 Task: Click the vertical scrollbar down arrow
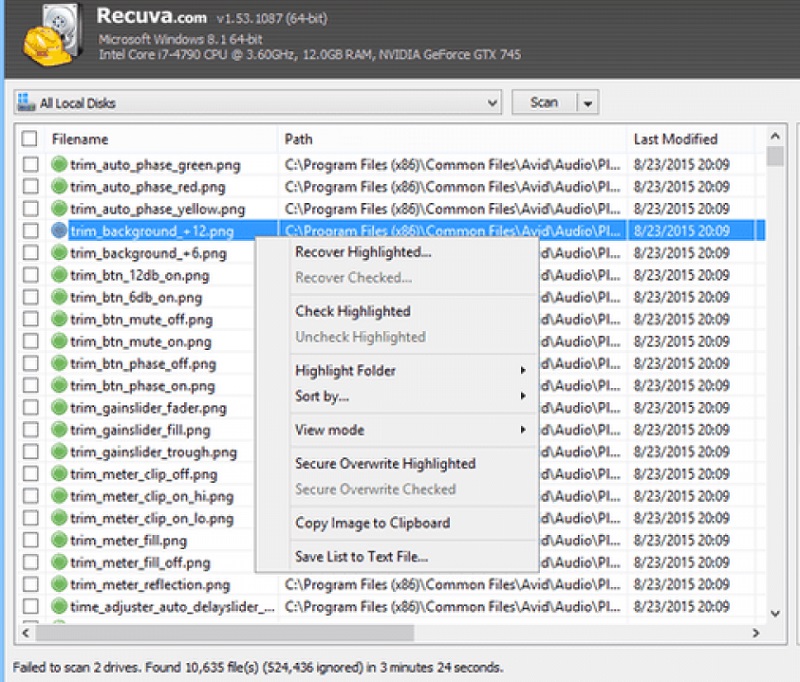tap(775, 613)
